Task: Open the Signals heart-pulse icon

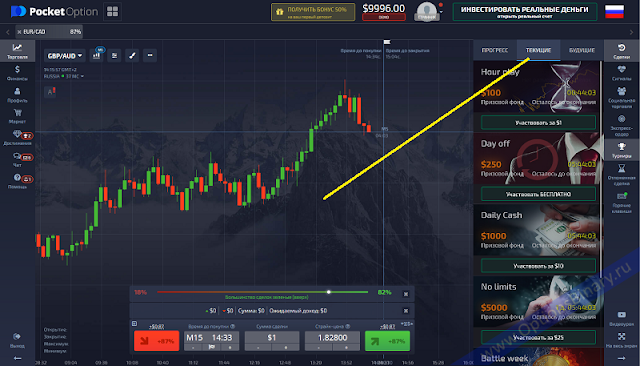Action: 621,73
